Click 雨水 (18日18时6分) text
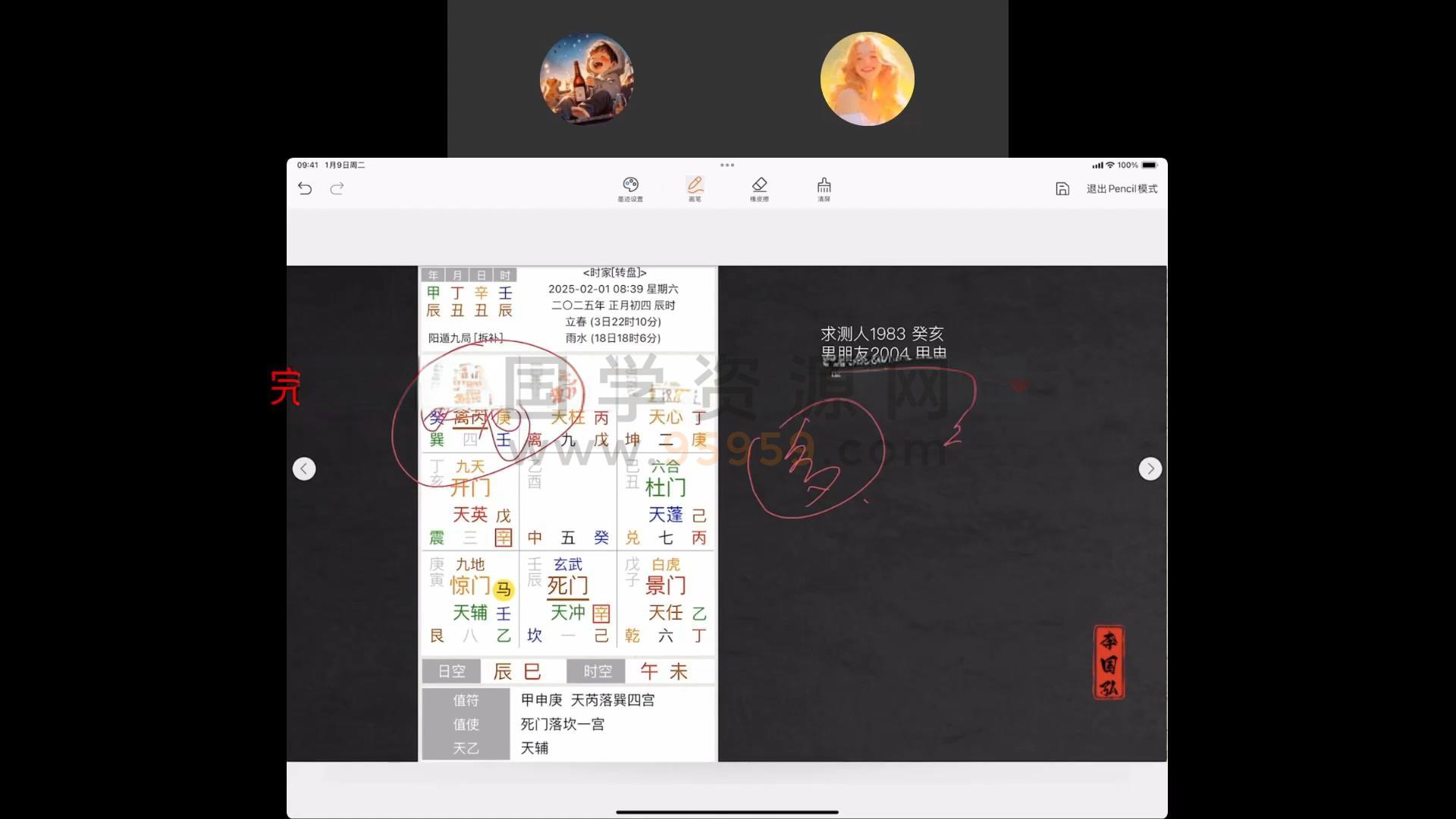 pos(613,338)
